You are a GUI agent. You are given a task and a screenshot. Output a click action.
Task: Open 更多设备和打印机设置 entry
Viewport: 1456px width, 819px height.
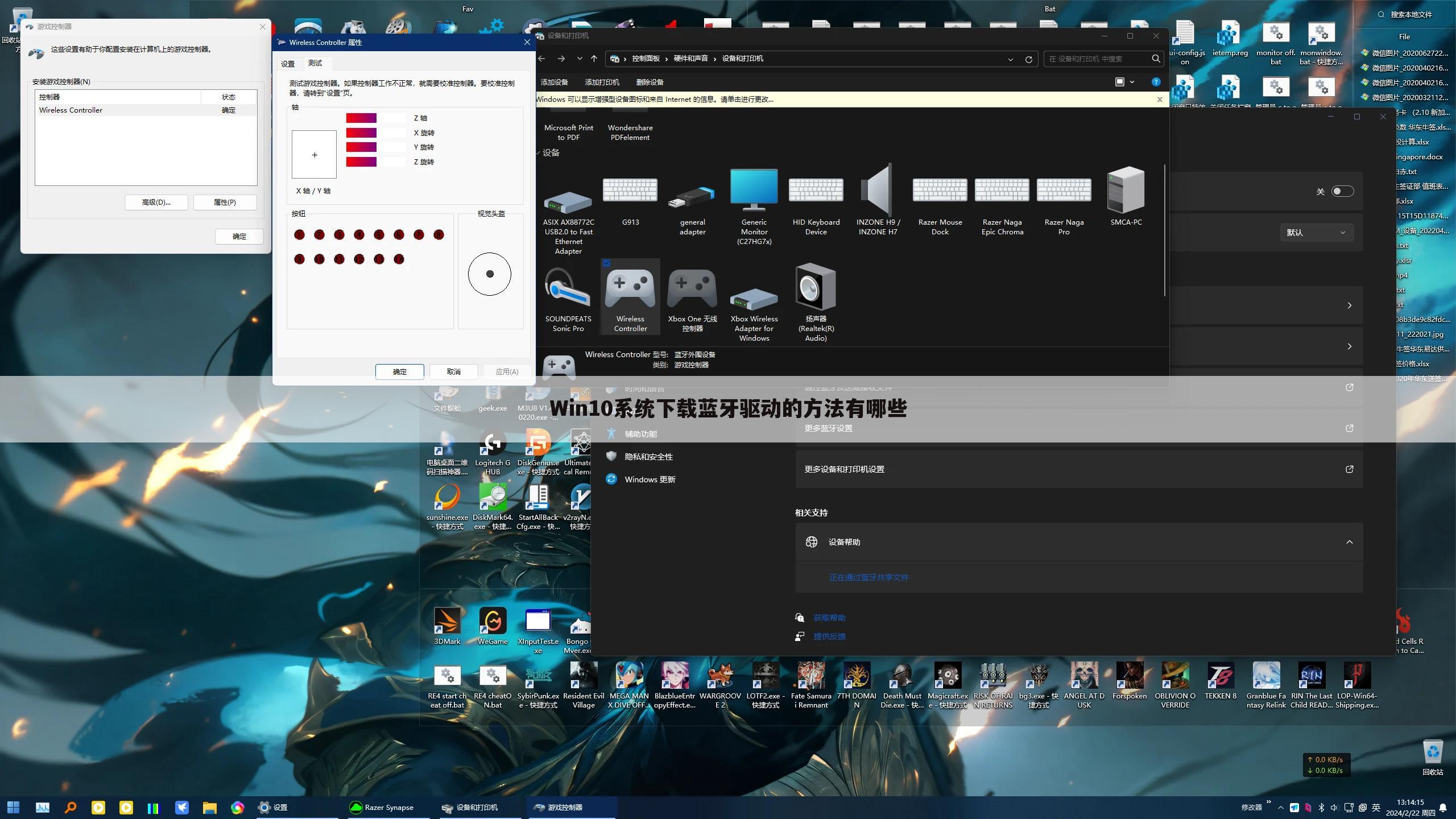point(1079,469)
